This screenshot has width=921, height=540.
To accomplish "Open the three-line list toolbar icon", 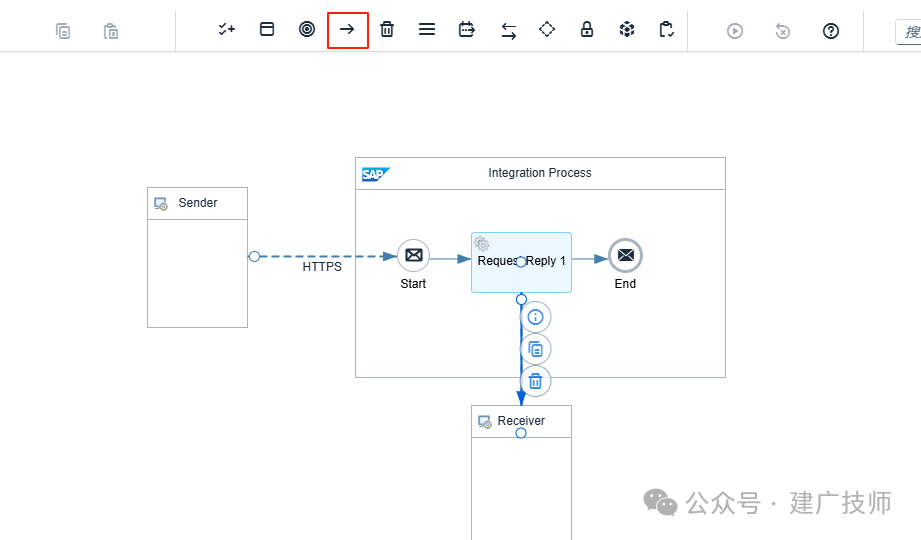I will pyautogui.click(x=427, y=29).
